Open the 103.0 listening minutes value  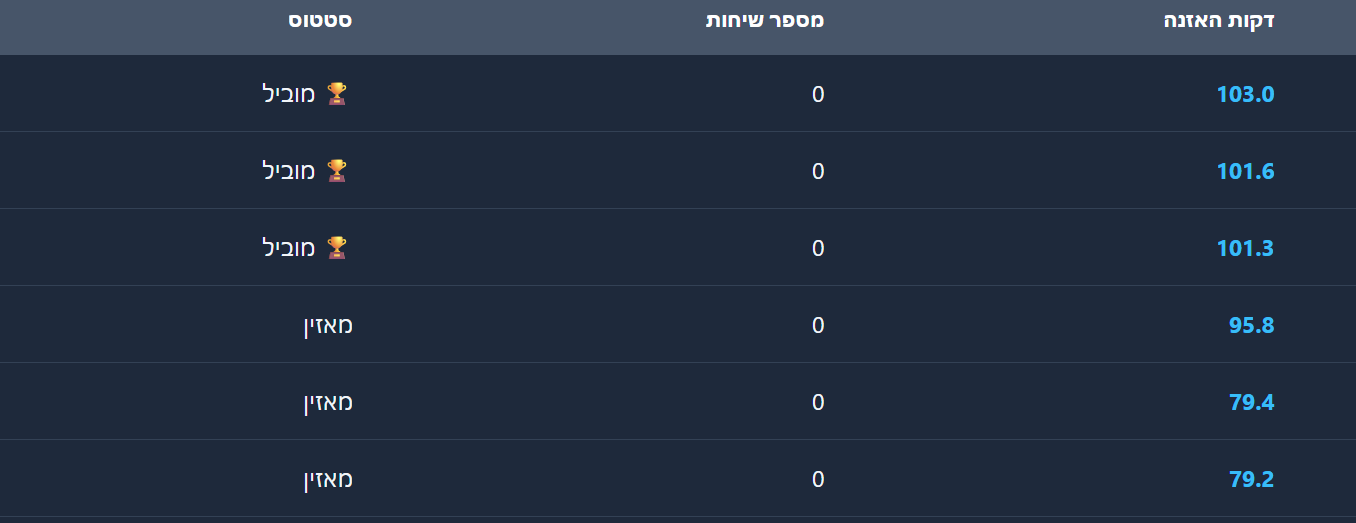click(1245, 95)
